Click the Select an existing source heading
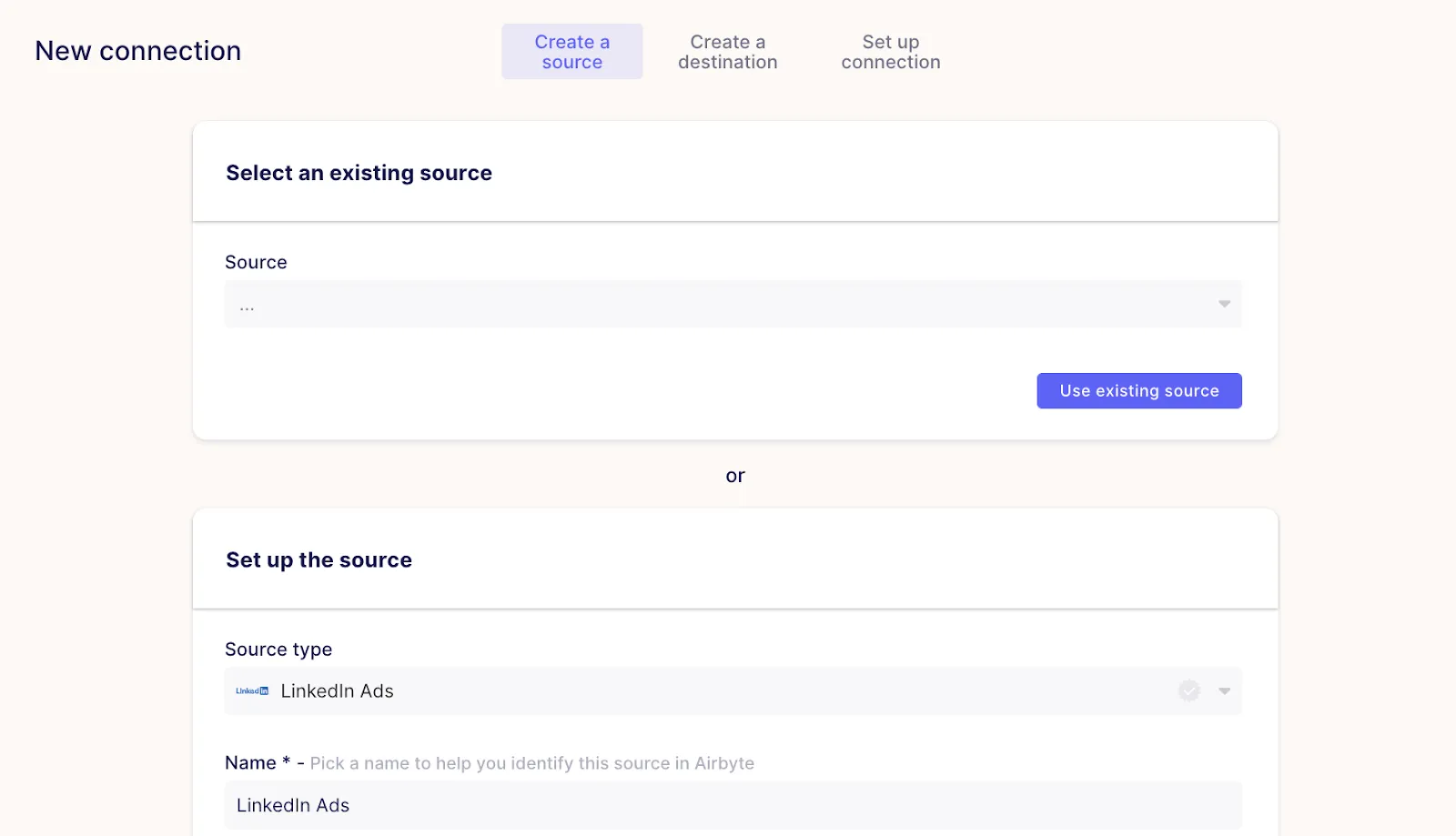 point(359,173)
